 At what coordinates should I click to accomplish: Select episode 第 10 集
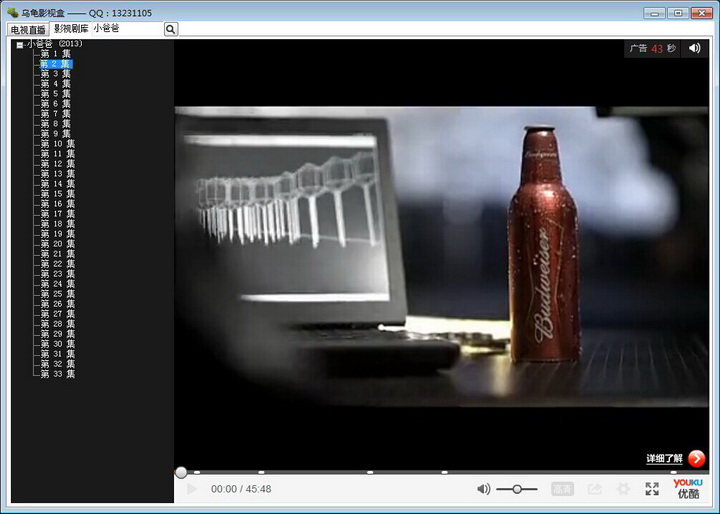(57, 144)
